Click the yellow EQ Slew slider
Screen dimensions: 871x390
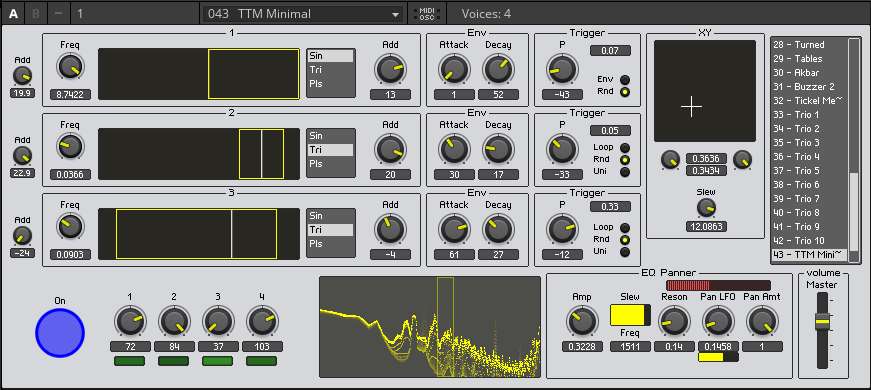coord(630,315)
